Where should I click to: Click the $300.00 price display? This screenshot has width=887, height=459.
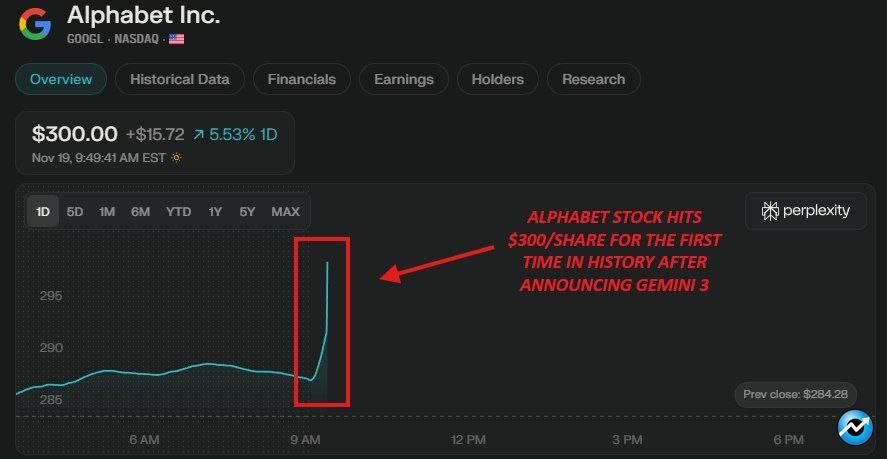[74, 133]
